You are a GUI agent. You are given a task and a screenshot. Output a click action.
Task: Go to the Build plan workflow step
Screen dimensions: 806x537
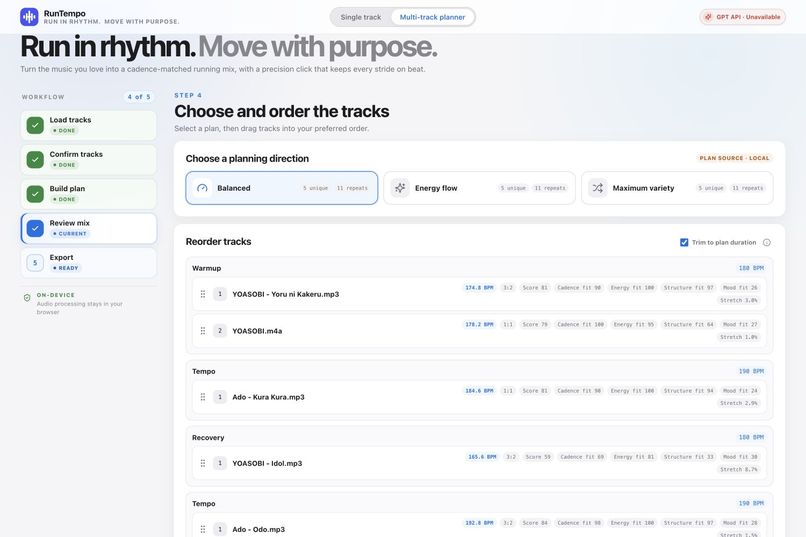pyautogui.click(x=88, y=194)
